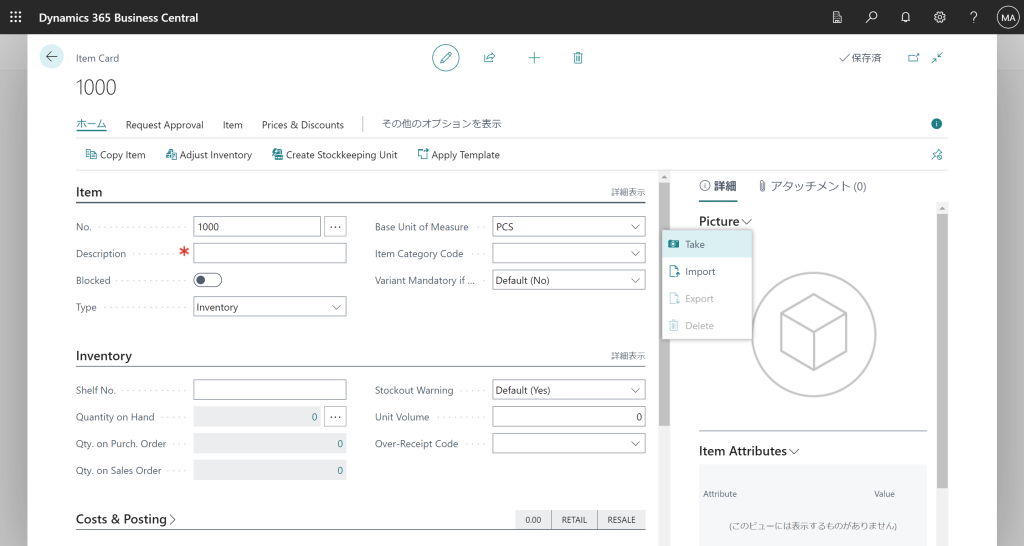Open the report document icon in header
This screenshot has height=546, width=1024.
pyautogui.click(x=837, y=18)
